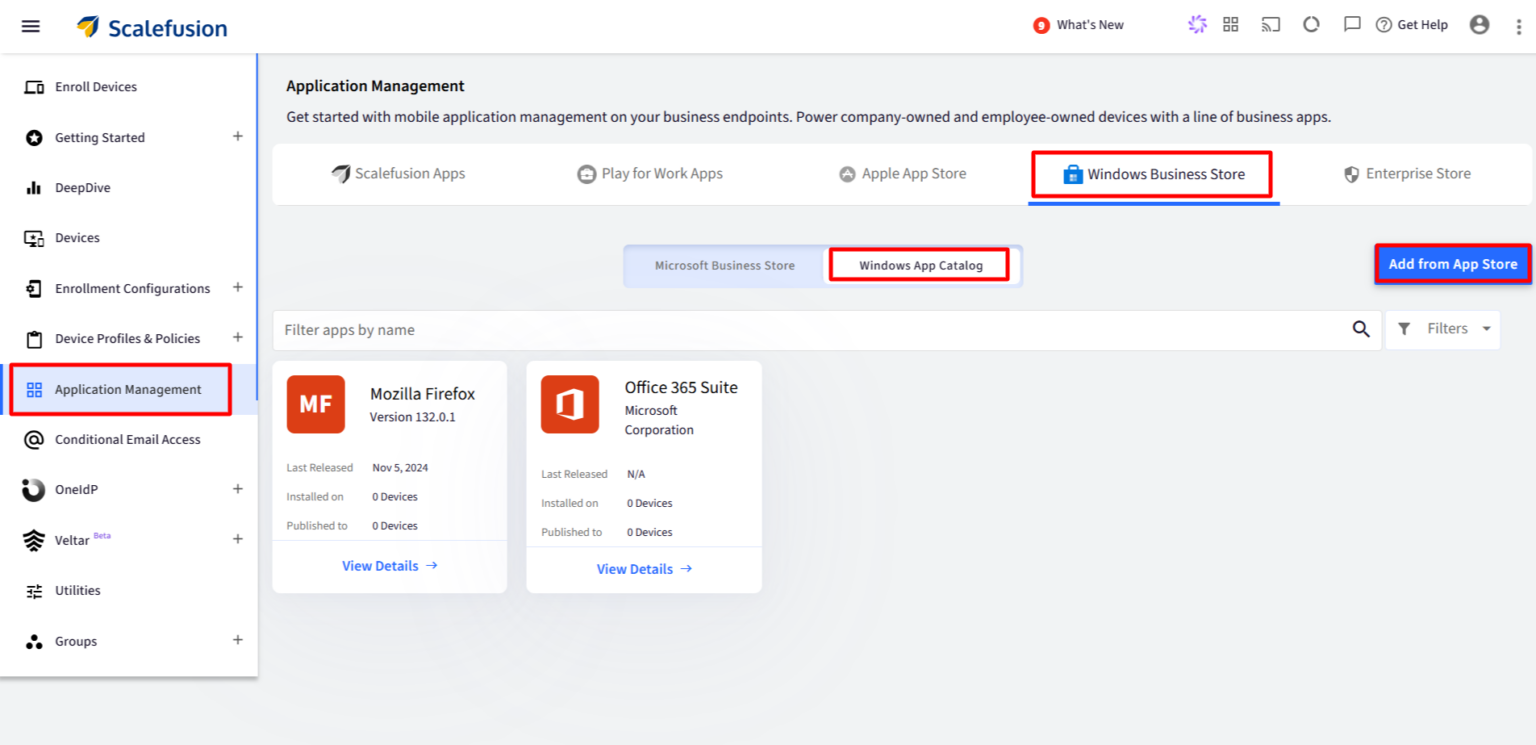Select the Windows App Catalog toggle
This screenshot has width=1536, height=745.
tap(920, 266)
